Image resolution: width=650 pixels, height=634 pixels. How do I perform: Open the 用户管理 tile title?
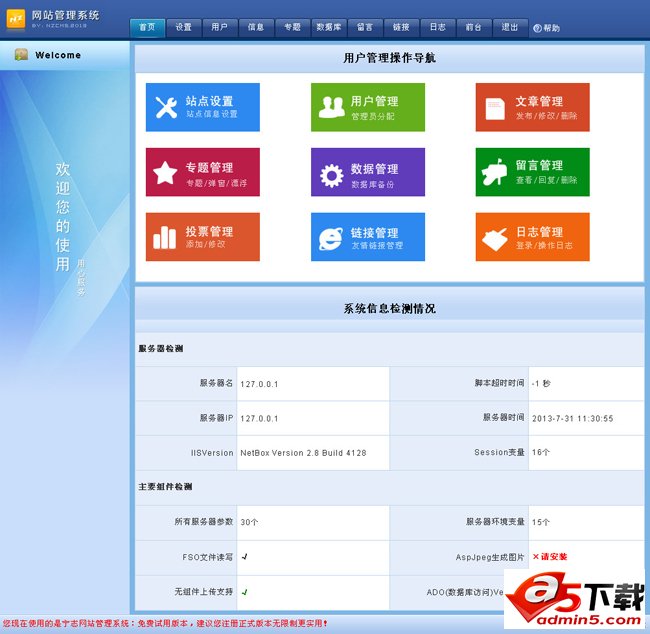374,101
